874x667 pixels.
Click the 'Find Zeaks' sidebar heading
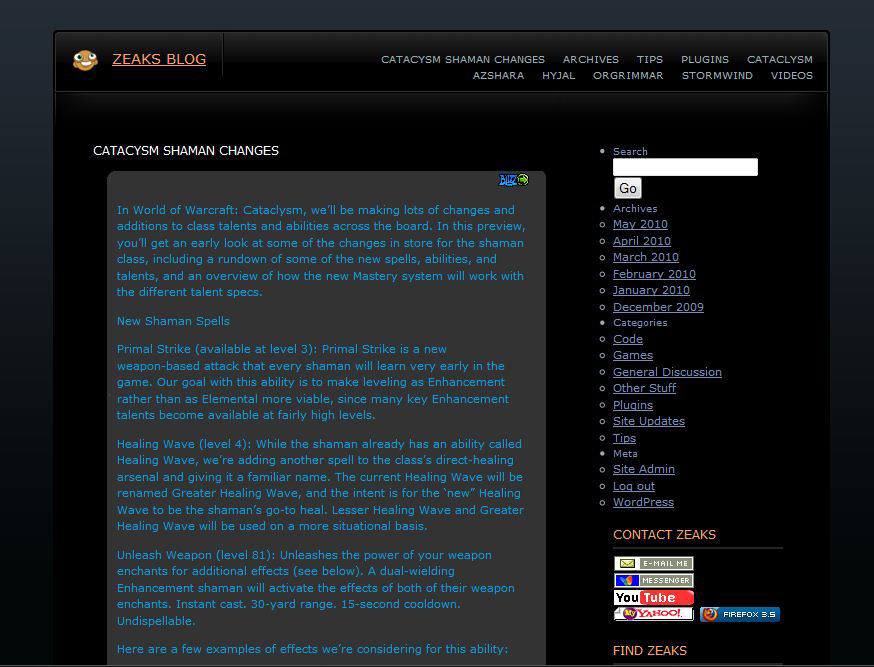(649, 650)
